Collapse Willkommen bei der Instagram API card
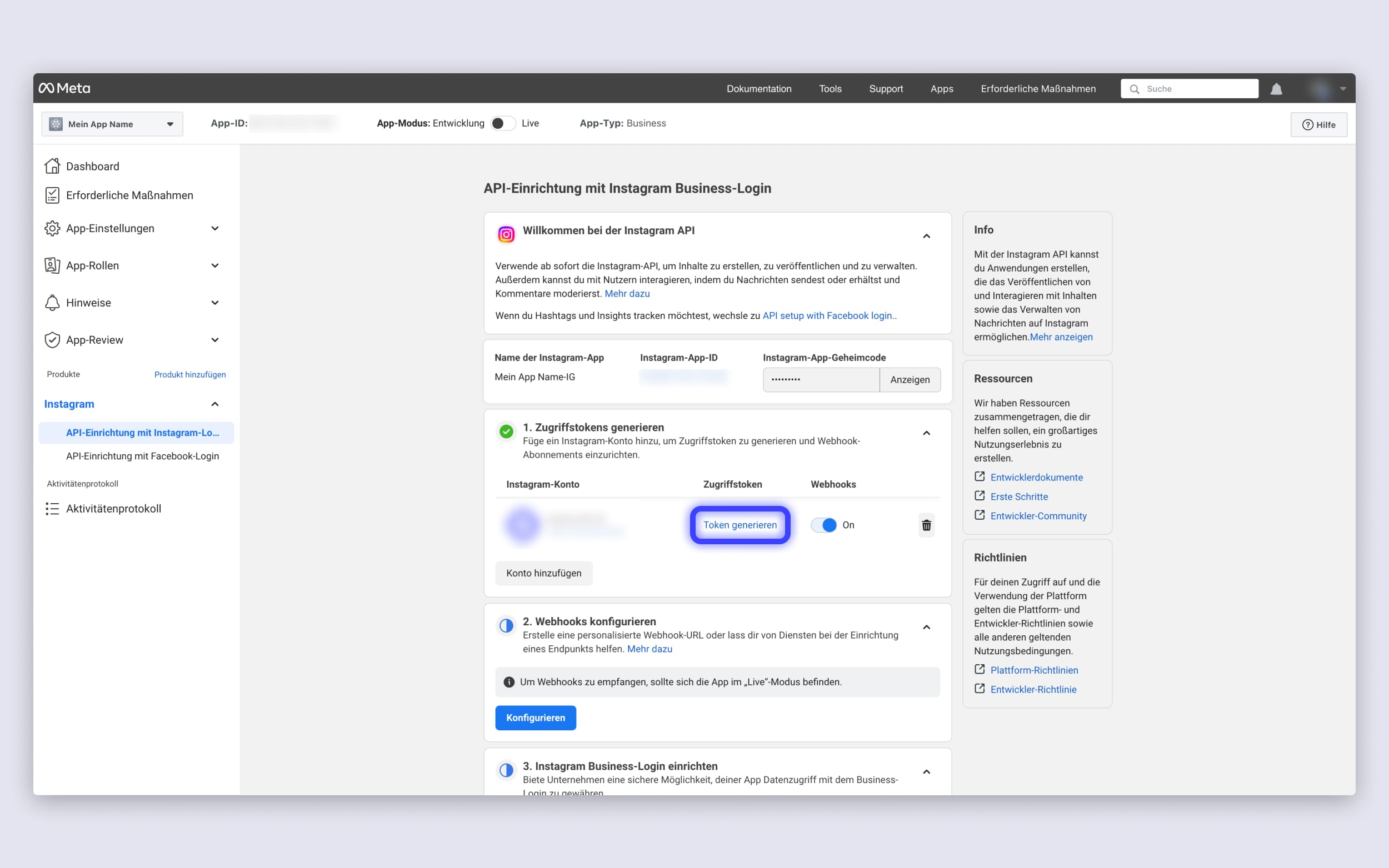This screenshot has height=868, width=1389. [x=926, y=236]
